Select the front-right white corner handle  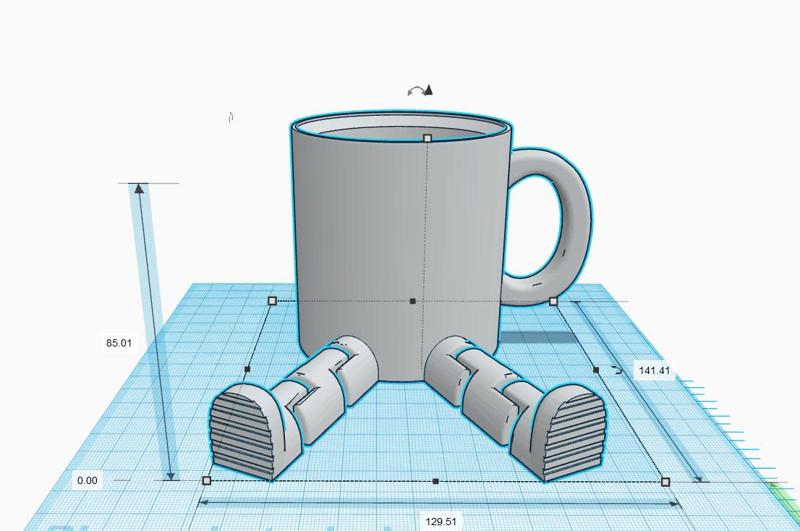665,482
